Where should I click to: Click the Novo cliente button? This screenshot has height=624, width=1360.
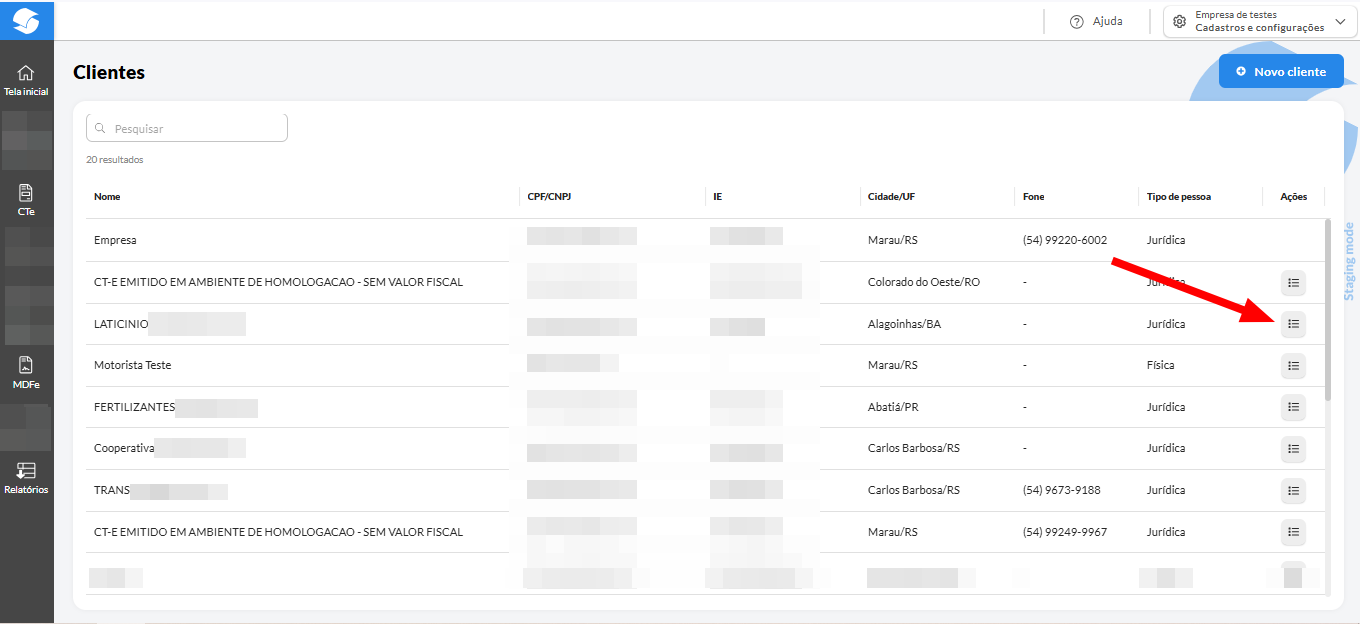1280,72
